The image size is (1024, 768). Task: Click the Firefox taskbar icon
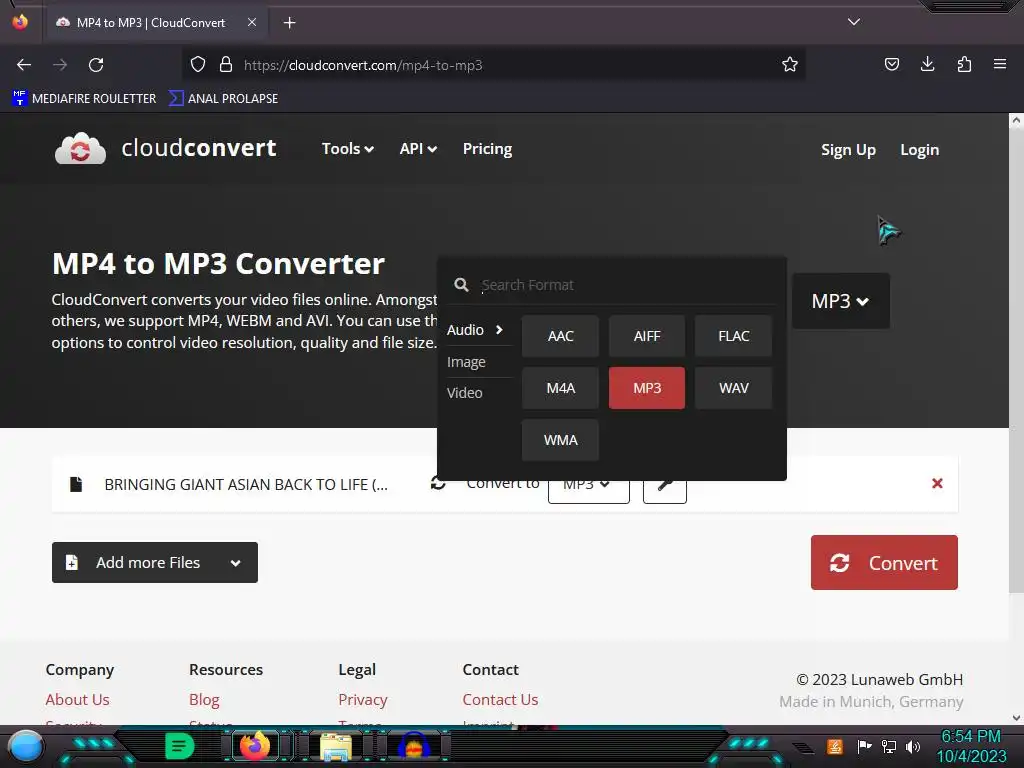[255, 746]
